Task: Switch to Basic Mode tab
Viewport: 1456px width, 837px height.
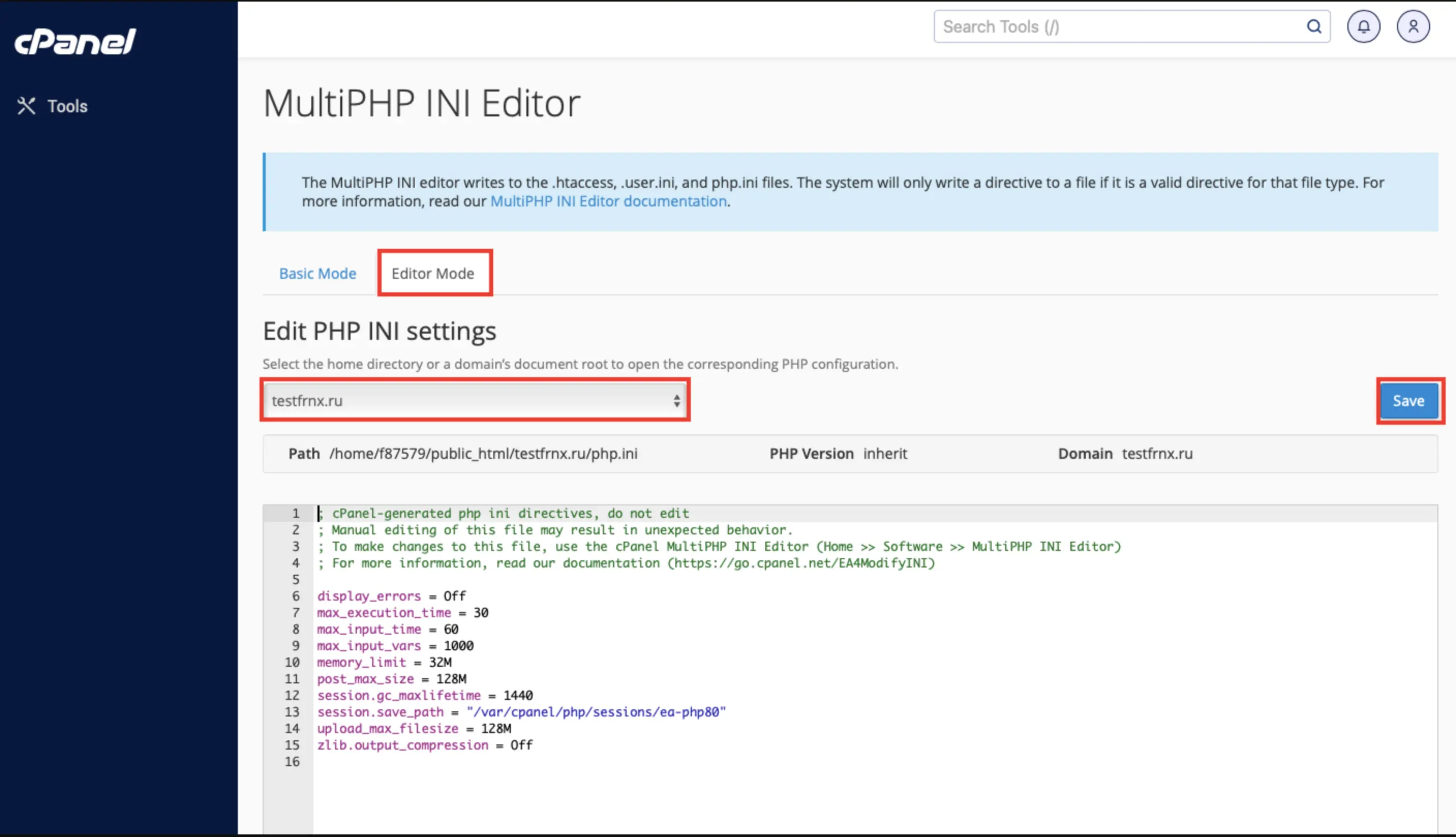Action: (x=318, y=274)
